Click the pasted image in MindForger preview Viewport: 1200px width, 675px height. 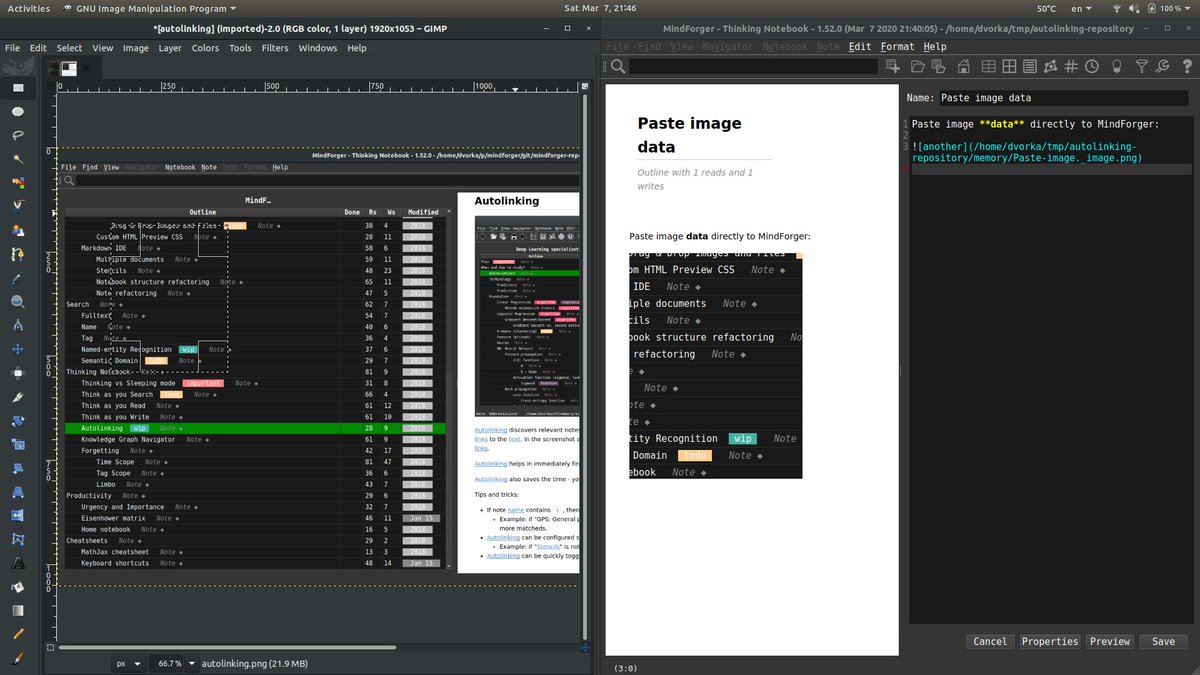pyautogui.click(x=715, y=365)
